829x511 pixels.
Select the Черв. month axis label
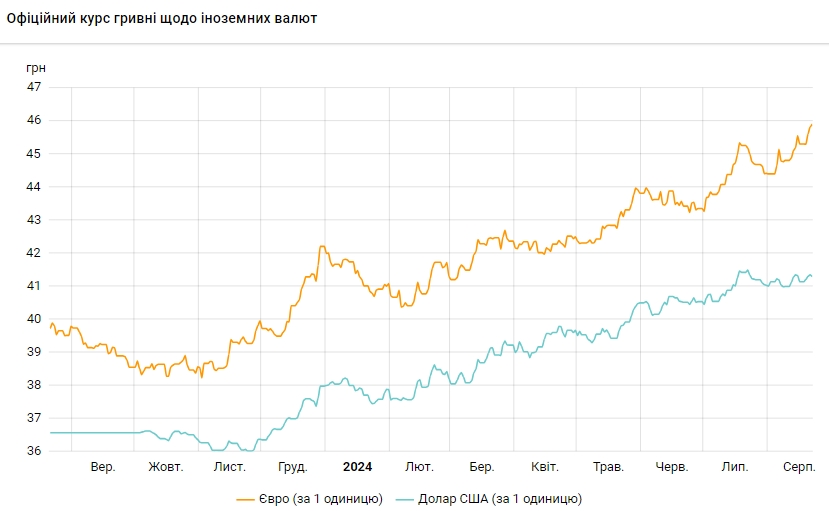pos(671,467)
